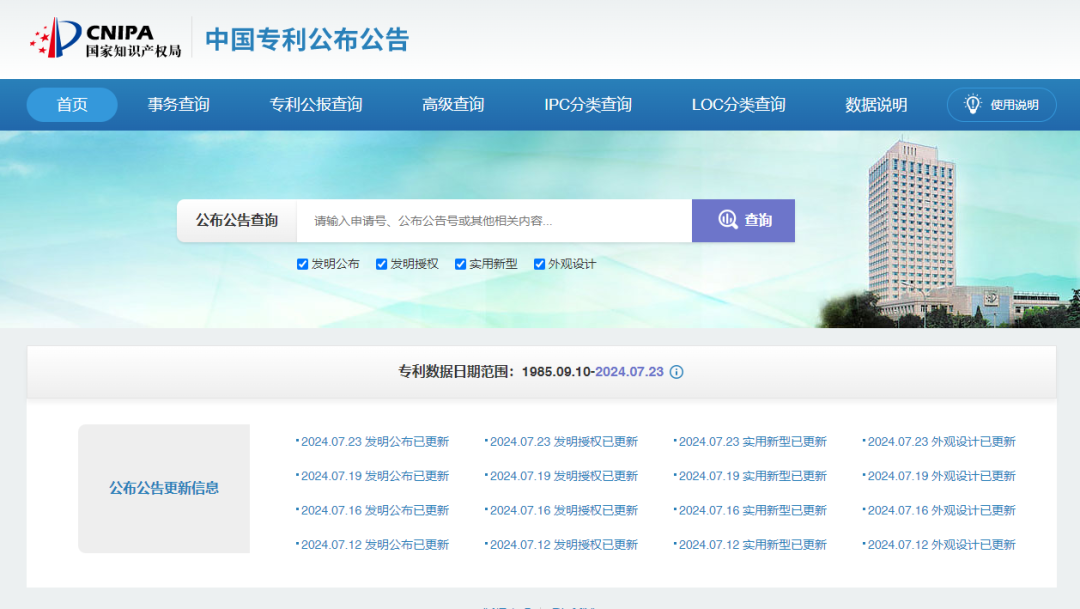The width and height of the screenshot is (1080, 609).
Task: Click the patent search input field
Action: point(494,220)
